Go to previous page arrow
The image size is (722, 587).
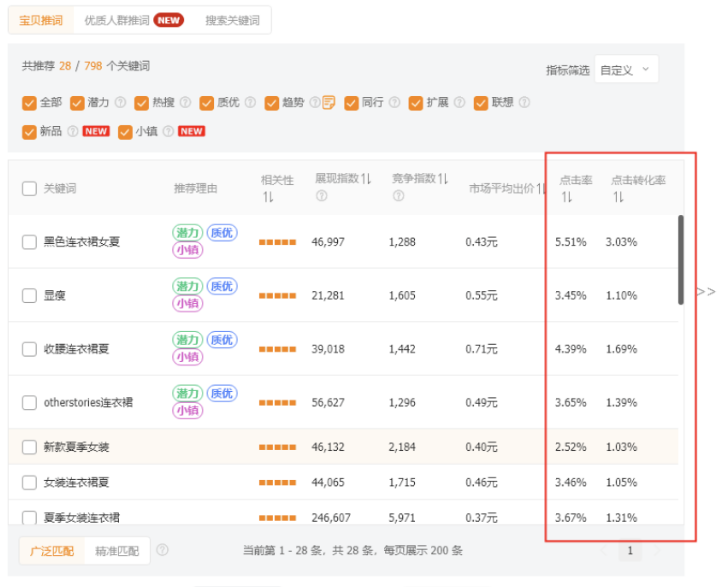pos(604,550)
